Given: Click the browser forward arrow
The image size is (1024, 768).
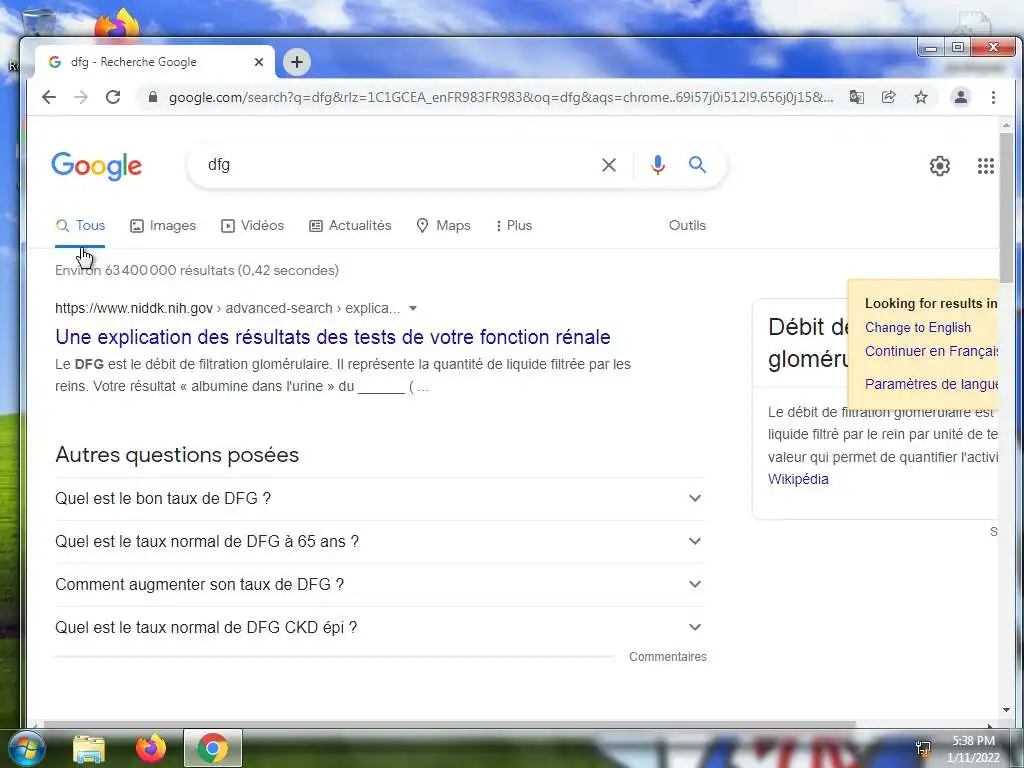Looking at the screenshot, I should coord(80,97).
